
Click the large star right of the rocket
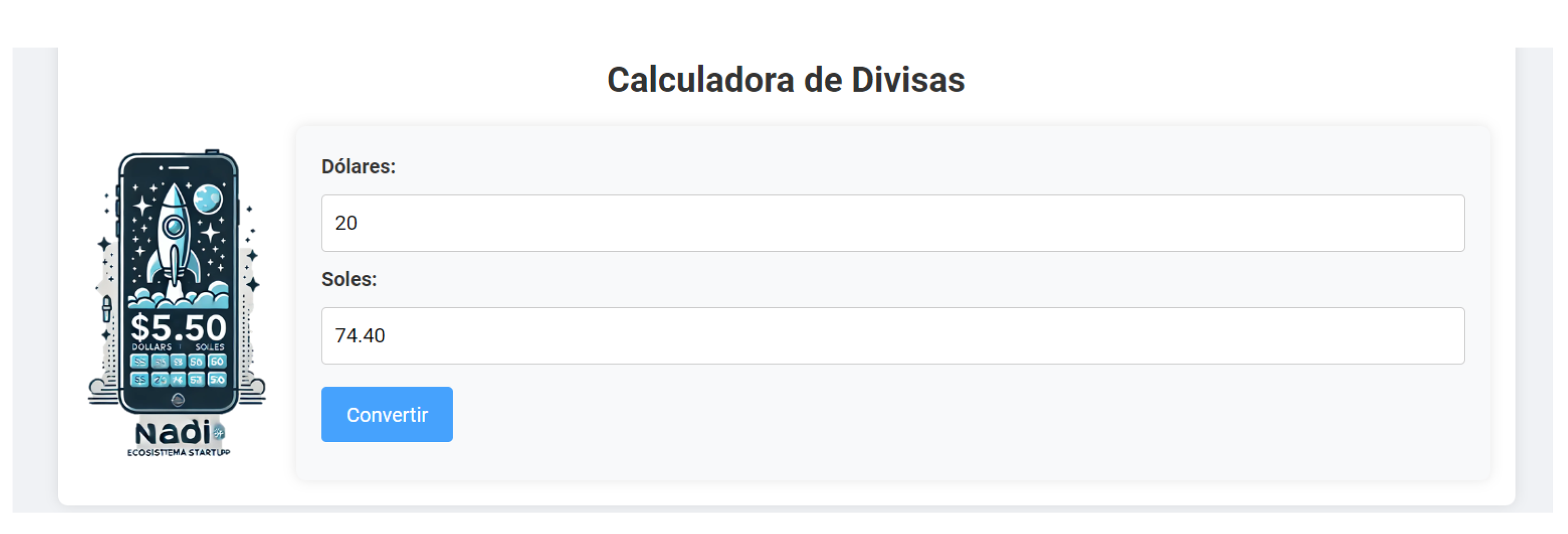tap(210, 233)
